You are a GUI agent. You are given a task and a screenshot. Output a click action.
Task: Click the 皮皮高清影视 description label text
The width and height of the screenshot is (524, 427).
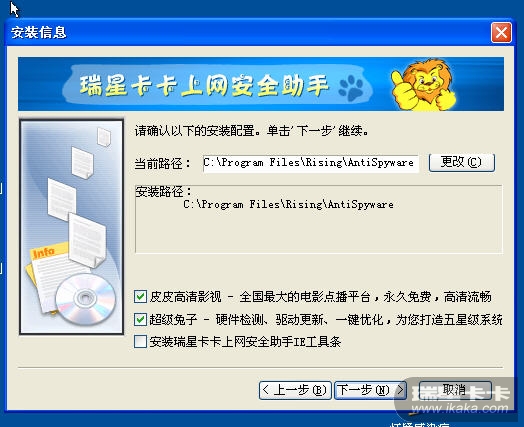pyautogui.click(x=320, y=297)
